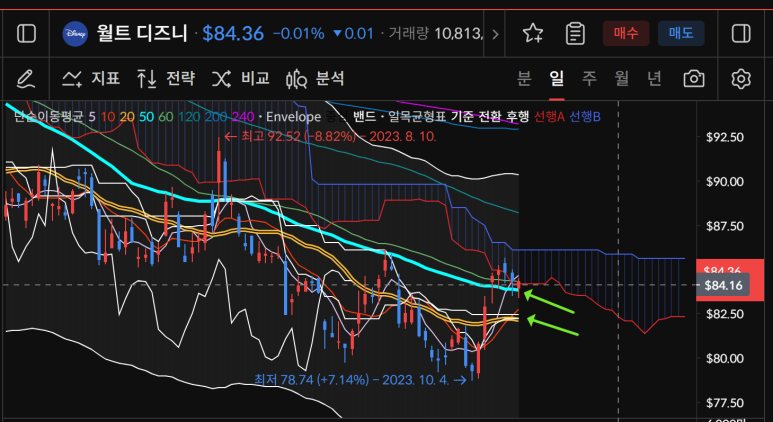Screen dimensions: 773x422
Task: Click the $84.36 header price
Action: point(233,34)
